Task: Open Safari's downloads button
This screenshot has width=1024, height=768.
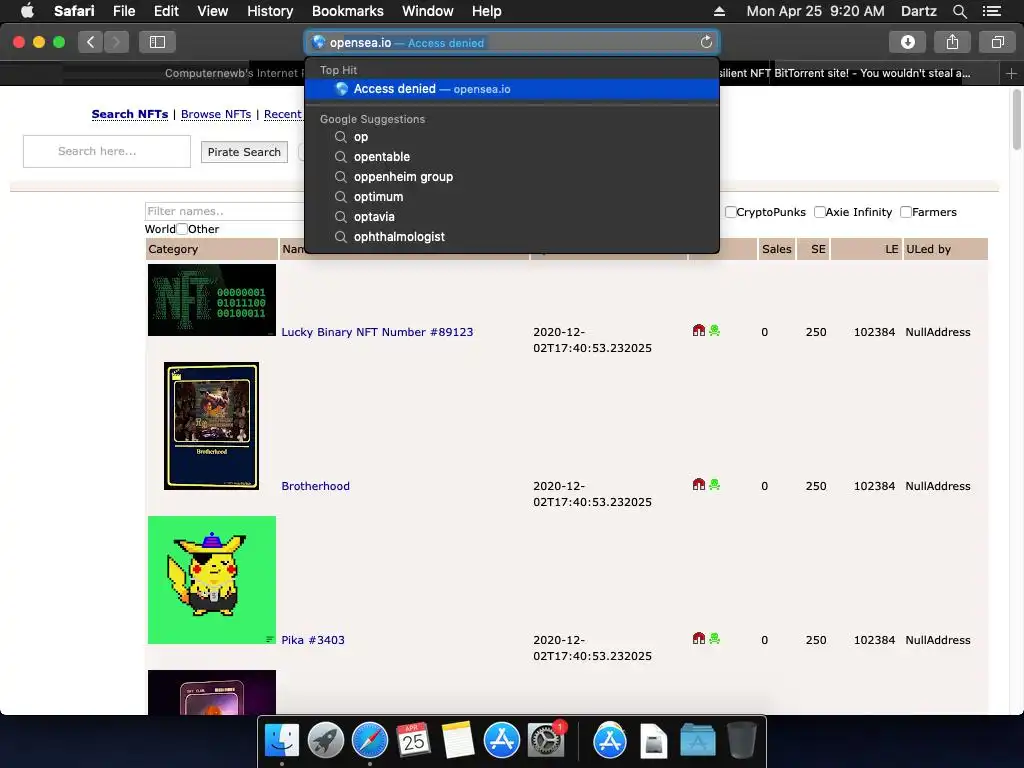Action: pos(907,42)
